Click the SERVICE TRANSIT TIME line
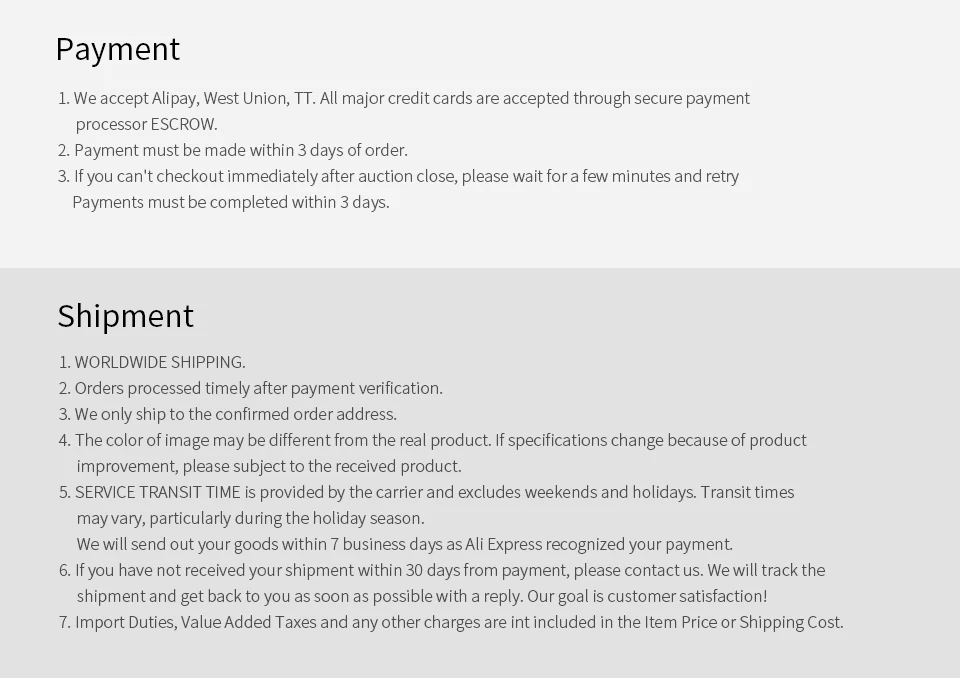The width and height of the screenshot is (960, 678). (427, 492)
